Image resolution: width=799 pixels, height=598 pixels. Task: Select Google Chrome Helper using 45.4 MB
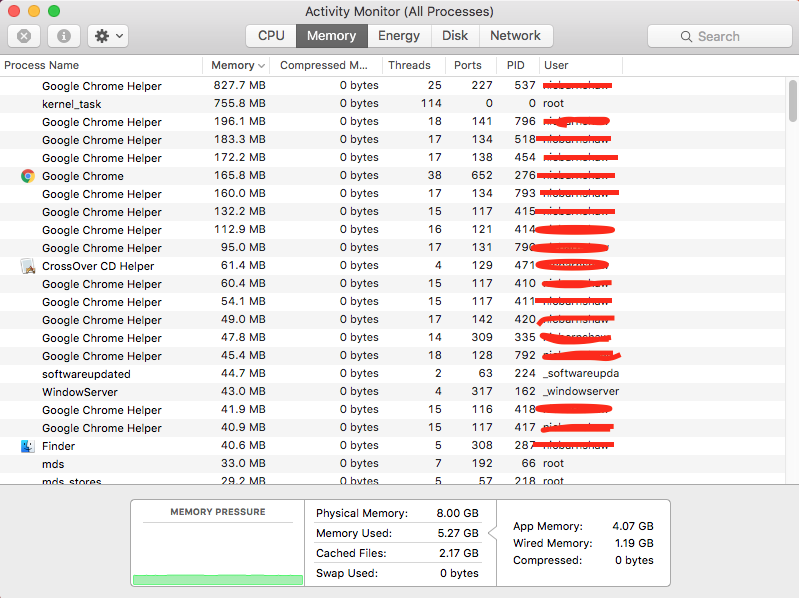[x=392, y=356]
